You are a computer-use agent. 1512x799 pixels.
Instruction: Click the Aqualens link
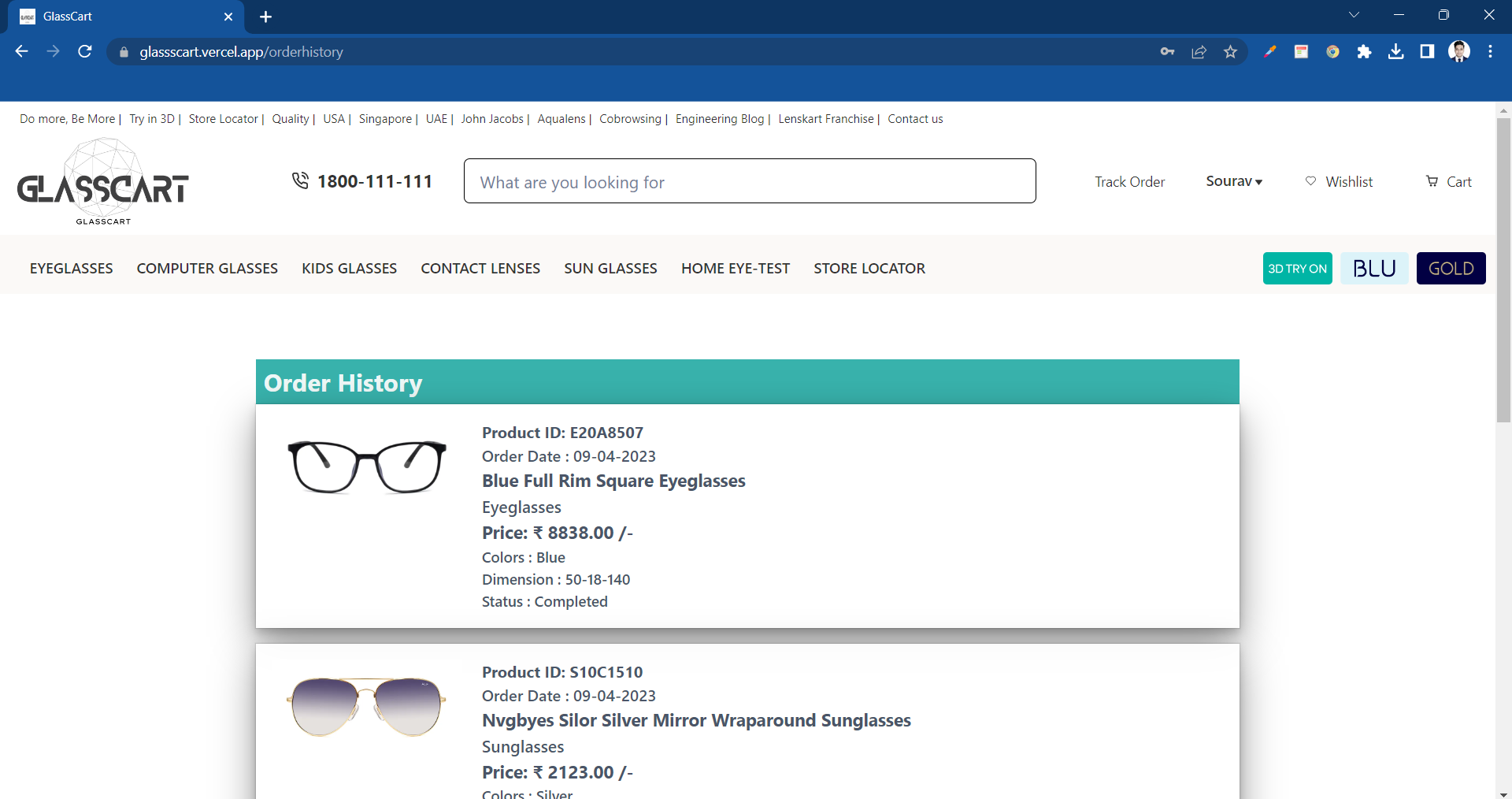561,119
